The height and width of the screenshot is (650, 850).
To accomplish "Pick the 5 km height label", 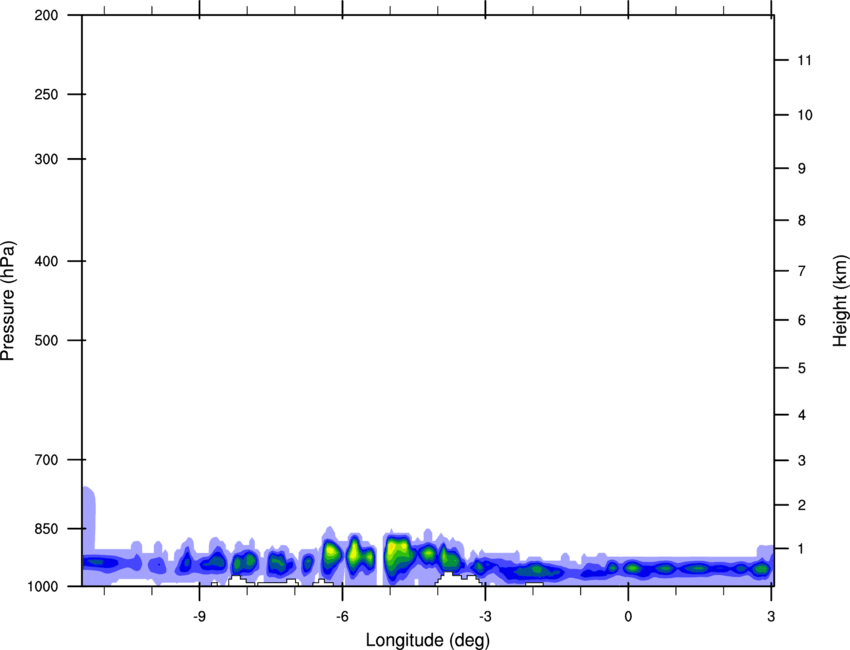I will pos(802,369).
